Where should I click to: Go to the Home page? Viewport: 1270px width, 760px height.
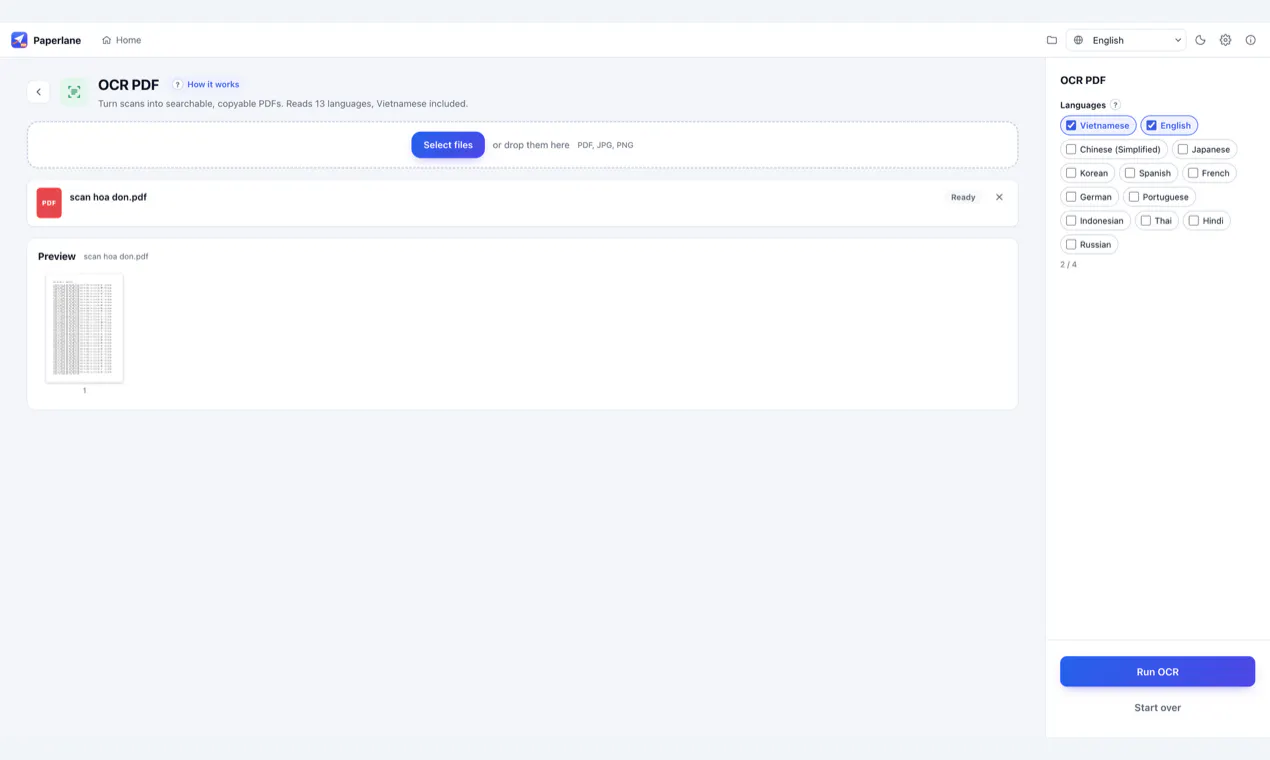click(x=121, y=40)
